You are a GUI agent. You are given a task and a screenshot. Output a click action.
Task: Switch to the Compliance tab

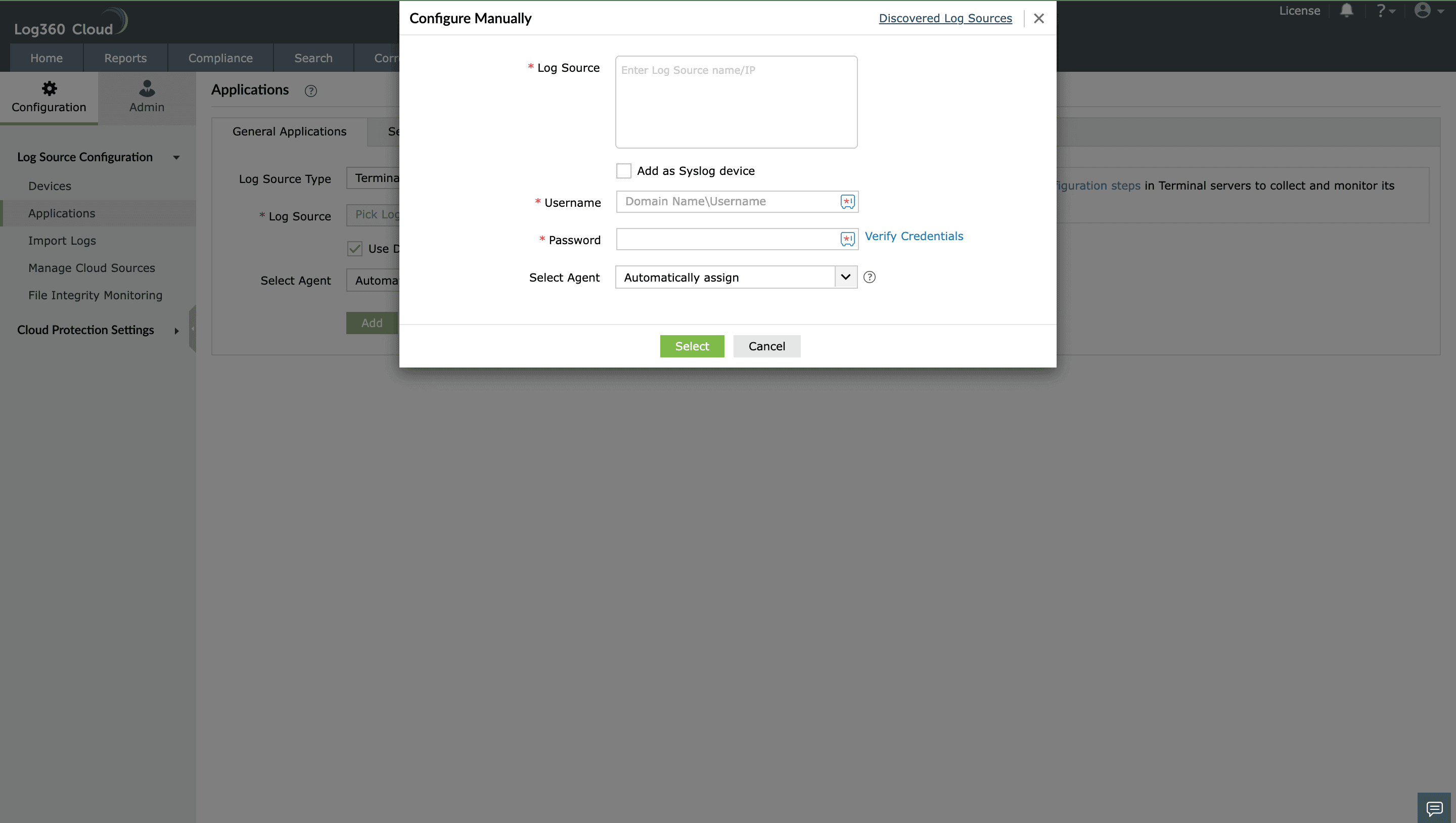click(220, 58)
